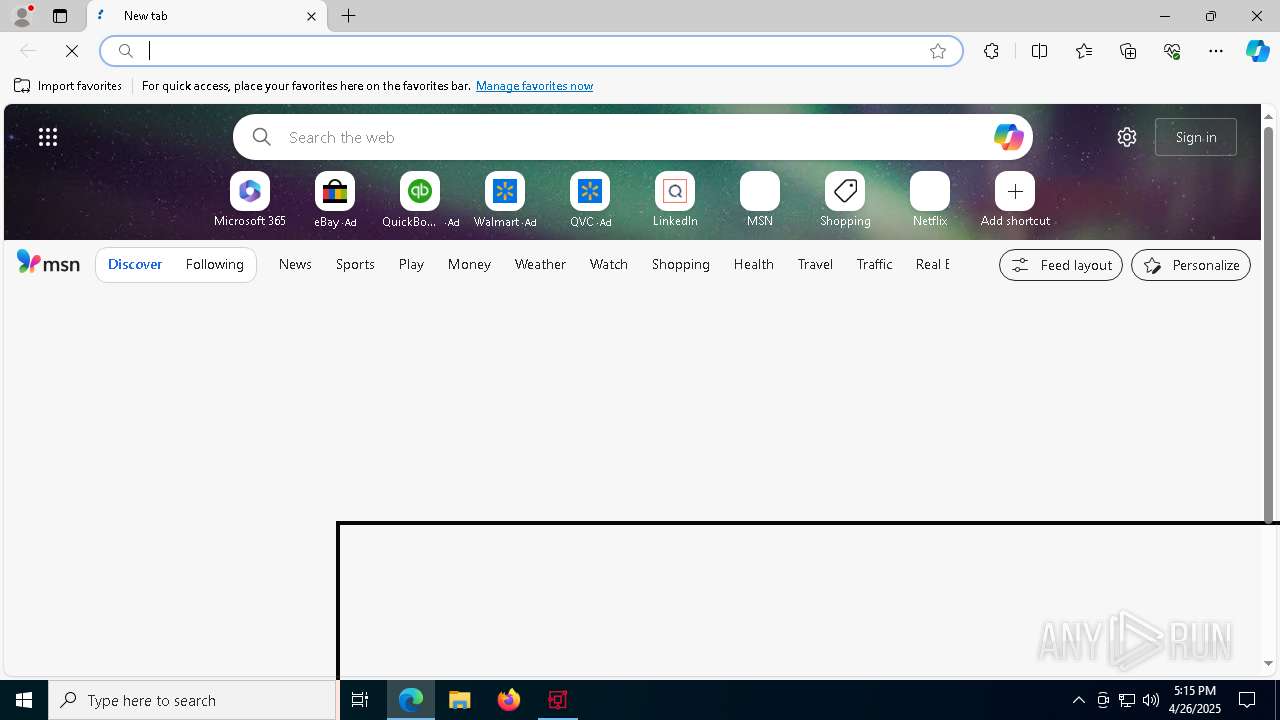Image resolution: width=1280 pixels, height=720 pixels.
Task: Open the notifications action center
Action: (1247, 700)
